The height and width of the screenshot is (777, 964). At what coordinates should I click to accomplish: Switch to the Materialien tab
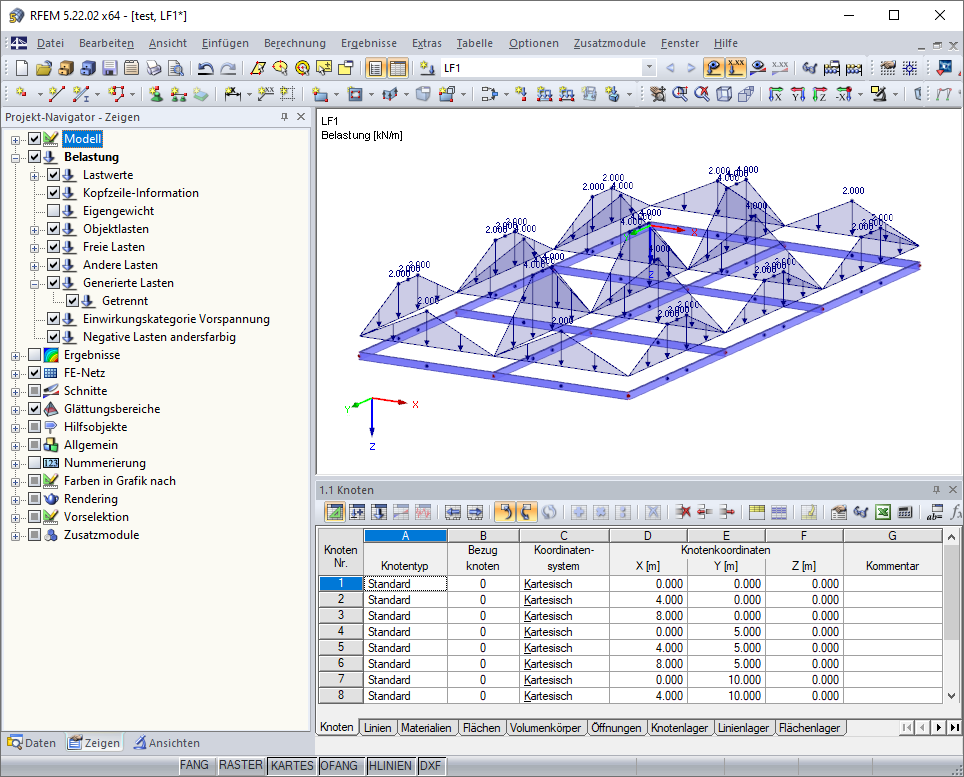tap(426, 728)
